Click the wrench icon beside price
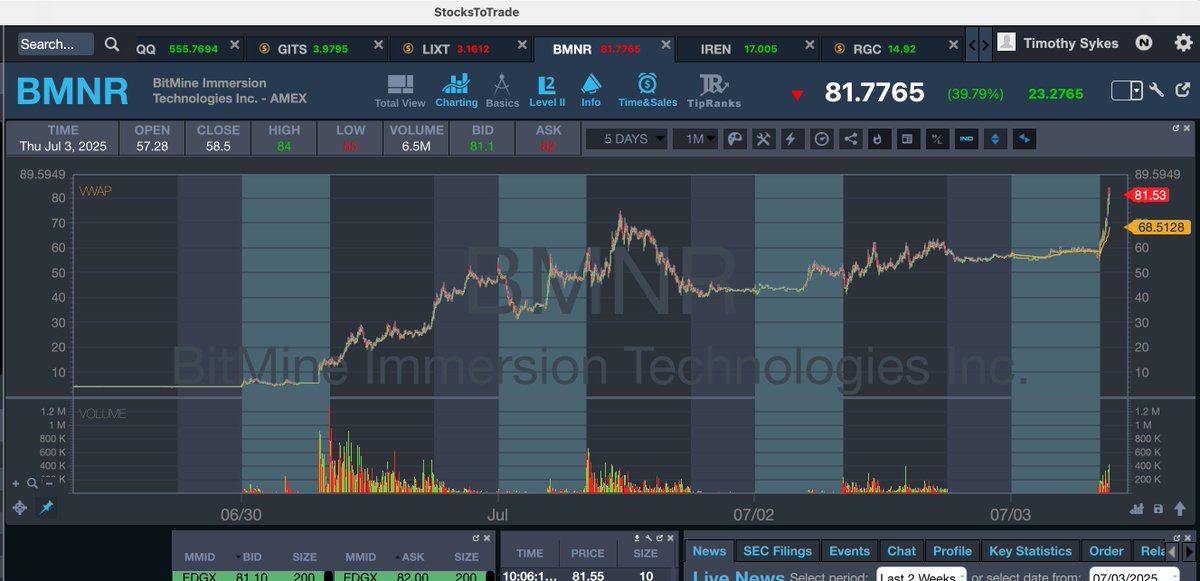 click(1157, 91)
